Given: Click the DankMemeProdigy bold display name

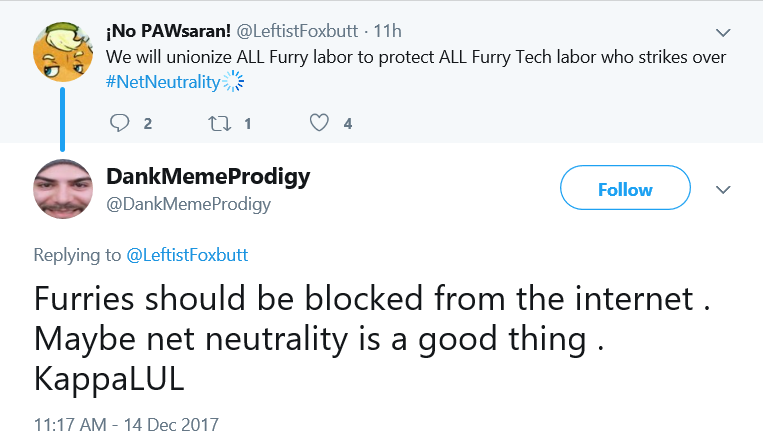Looking at the screenshot, I should point(208,176).
